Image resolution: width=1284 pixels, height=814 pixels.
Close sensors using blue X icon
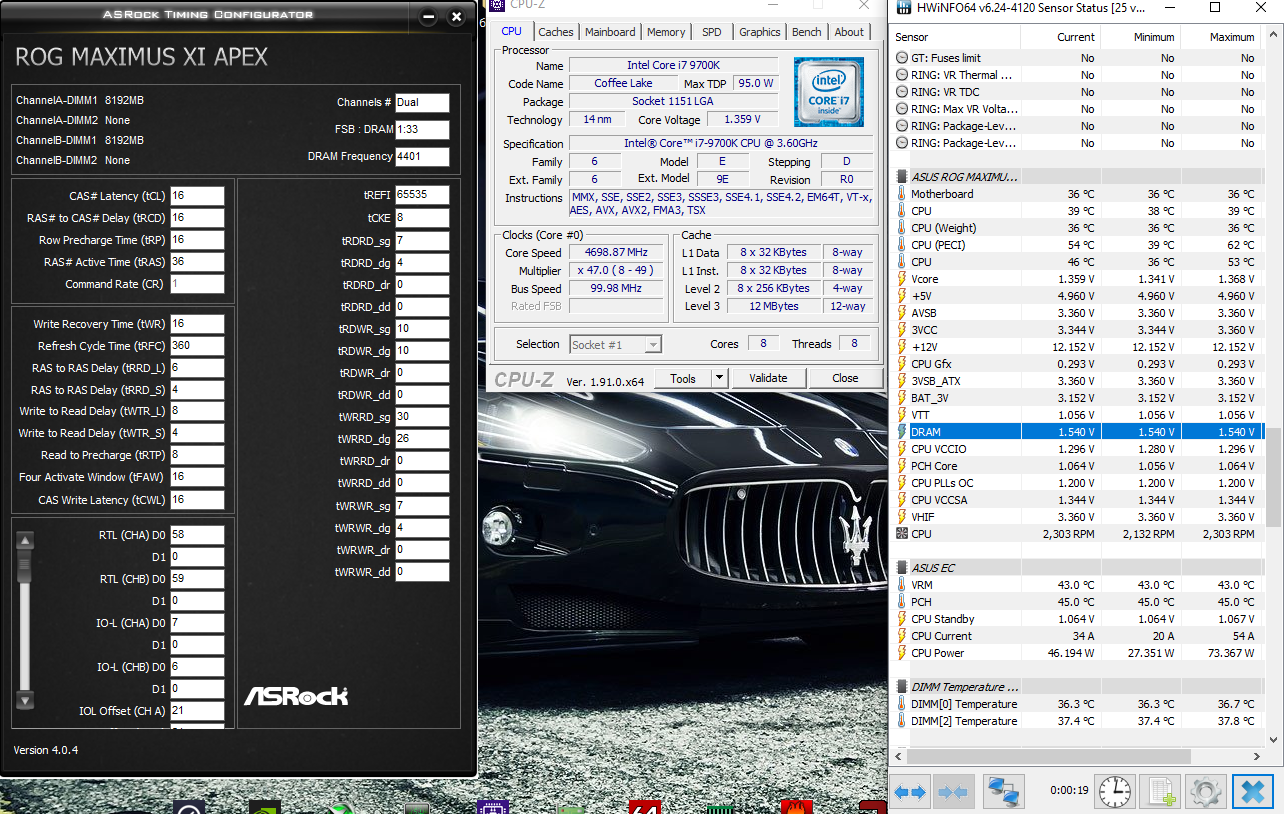[1252, 791]
